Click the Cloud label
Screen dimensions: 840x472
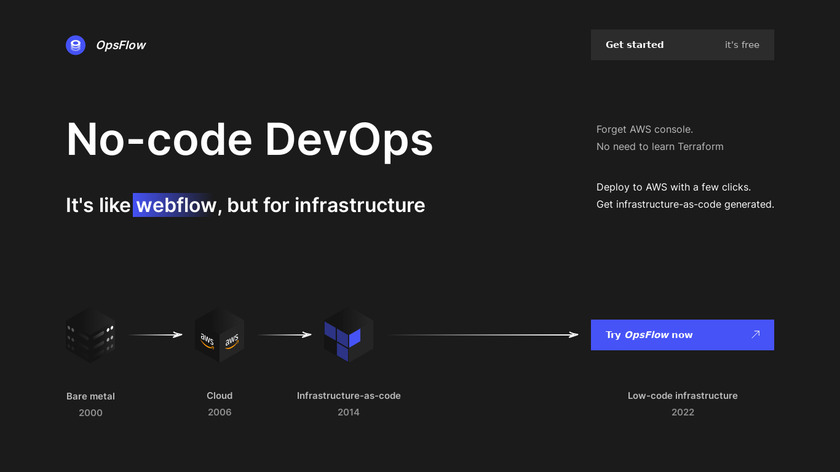[x=220, y=395]
